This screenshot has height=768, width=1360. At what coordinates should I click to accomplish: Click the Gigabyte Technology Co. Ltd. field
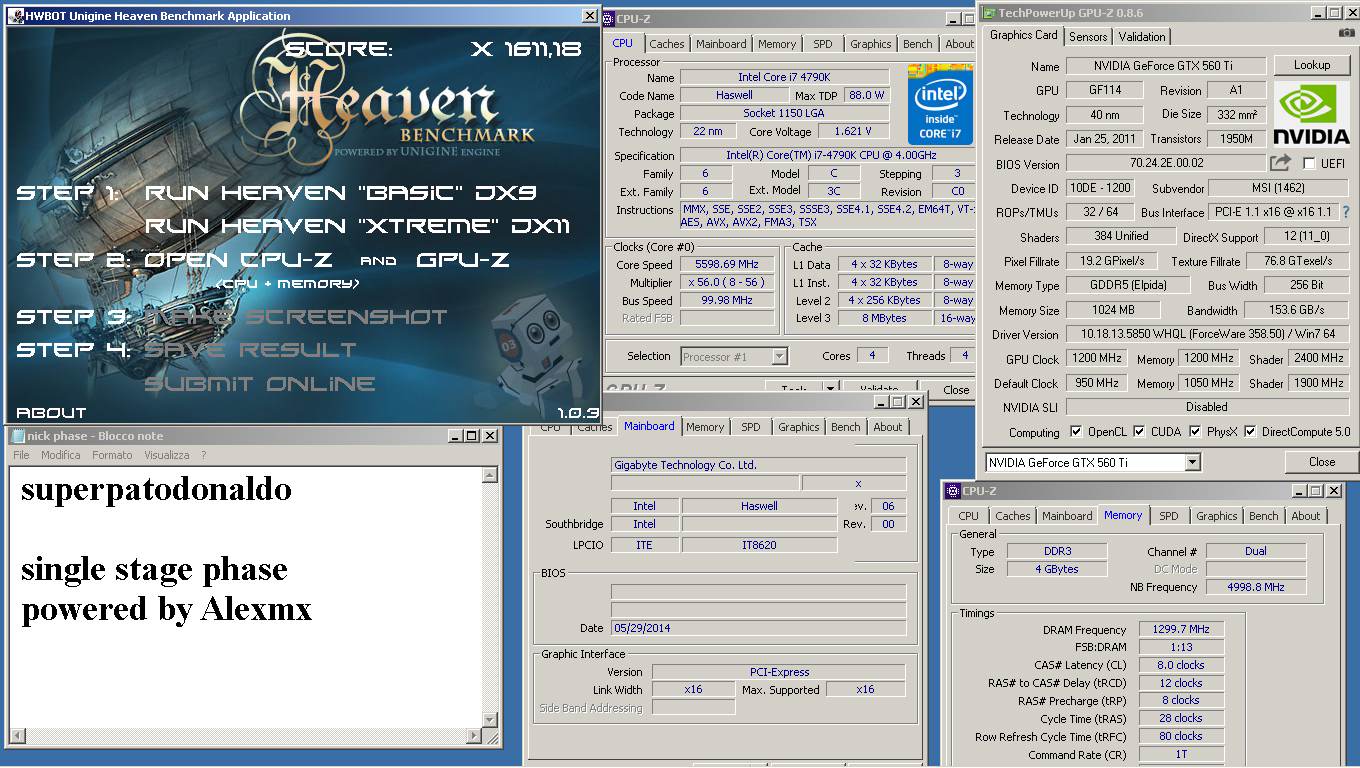(x=758, y=465)
